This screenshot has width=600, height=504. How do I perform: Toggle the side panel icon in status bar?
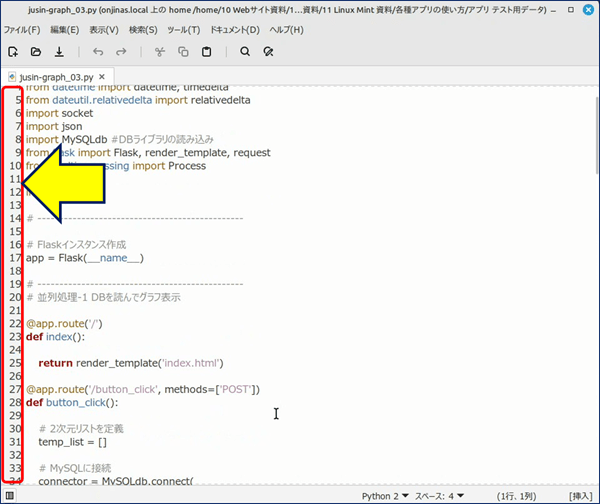10,496
